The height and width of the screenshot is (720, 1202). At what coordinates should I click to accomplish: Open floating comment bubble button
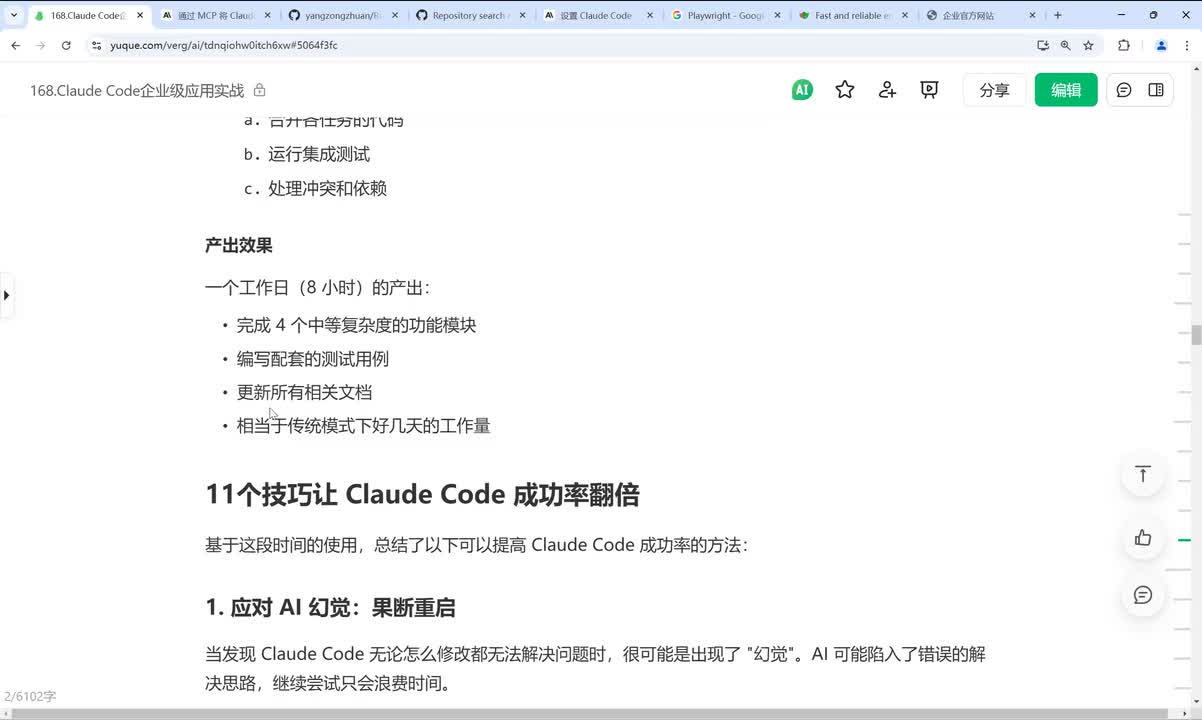pyautogui.click(x=1143, y=595)
